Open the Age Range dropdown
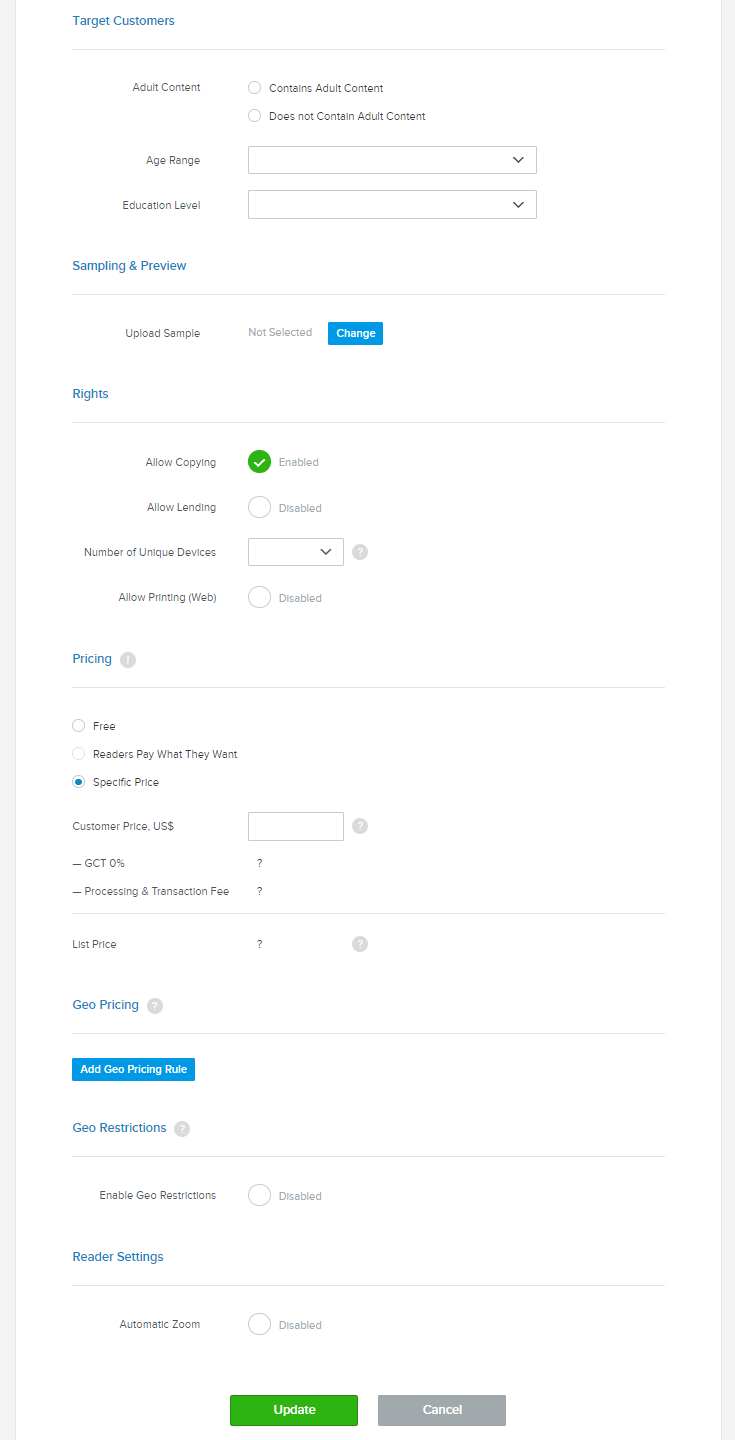The height and width of the screenshot is (1440, 735). coord(392,160)
